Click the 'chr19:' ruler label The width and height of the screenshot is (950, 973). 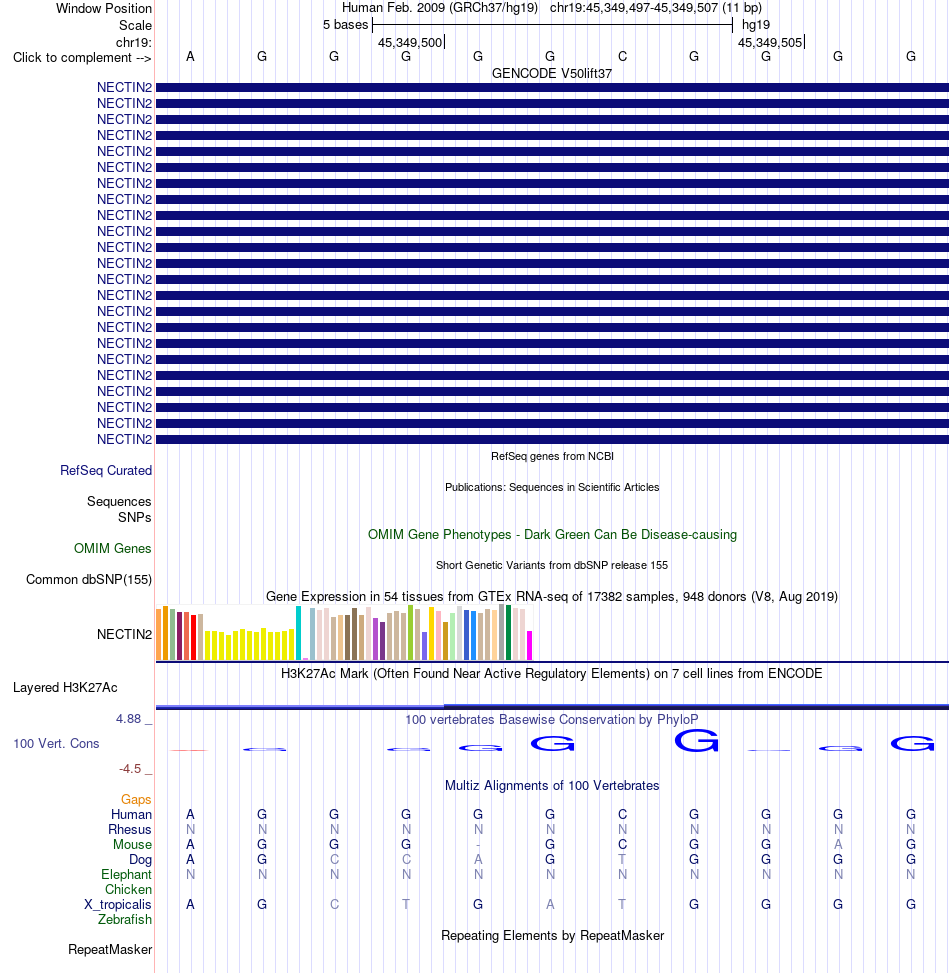133,42
